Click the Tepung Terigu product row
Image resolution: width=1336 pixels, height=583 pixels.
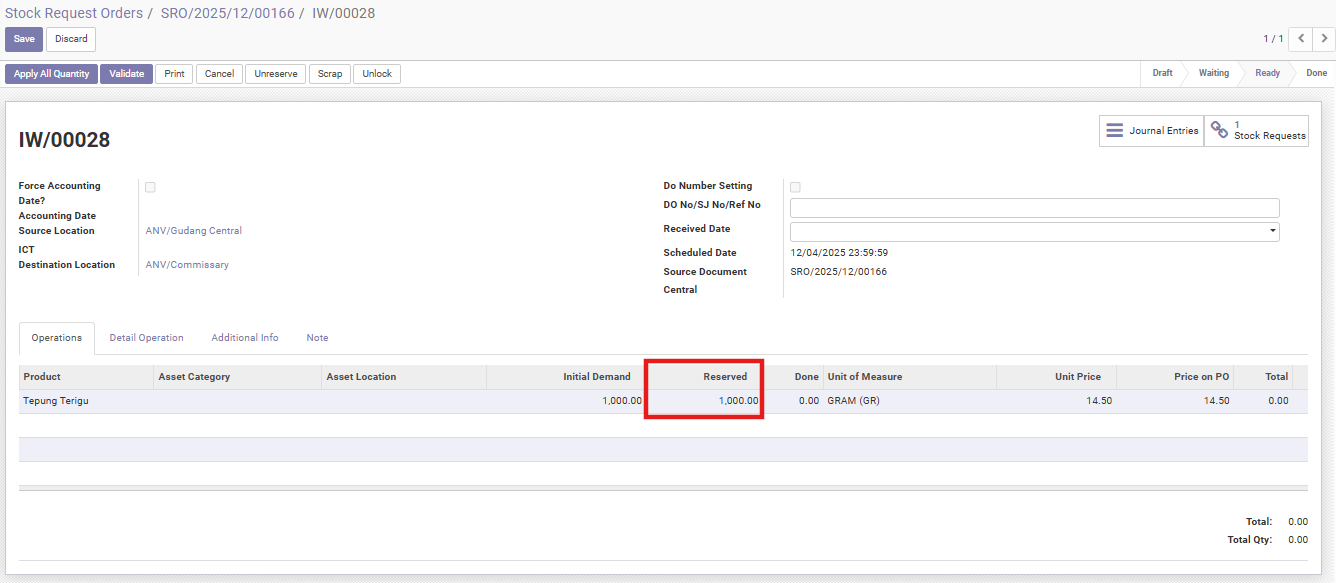[56, 401]
